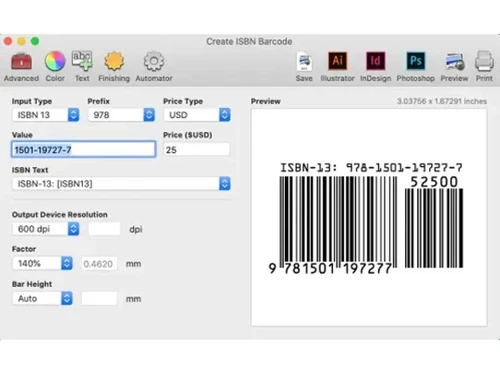Open the Advanced toolbox settings
The height and width of the screenshot is (375, 500).
click(x=21, y=67)
